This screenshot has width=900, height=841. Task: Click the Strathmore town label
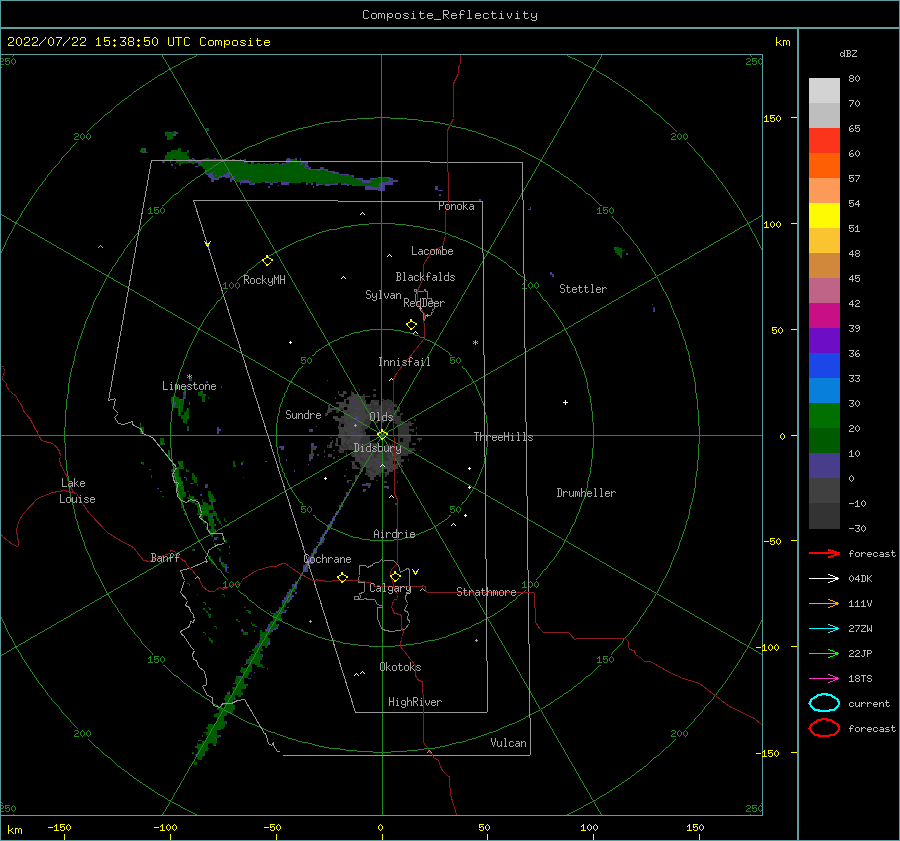pos(486,592)
